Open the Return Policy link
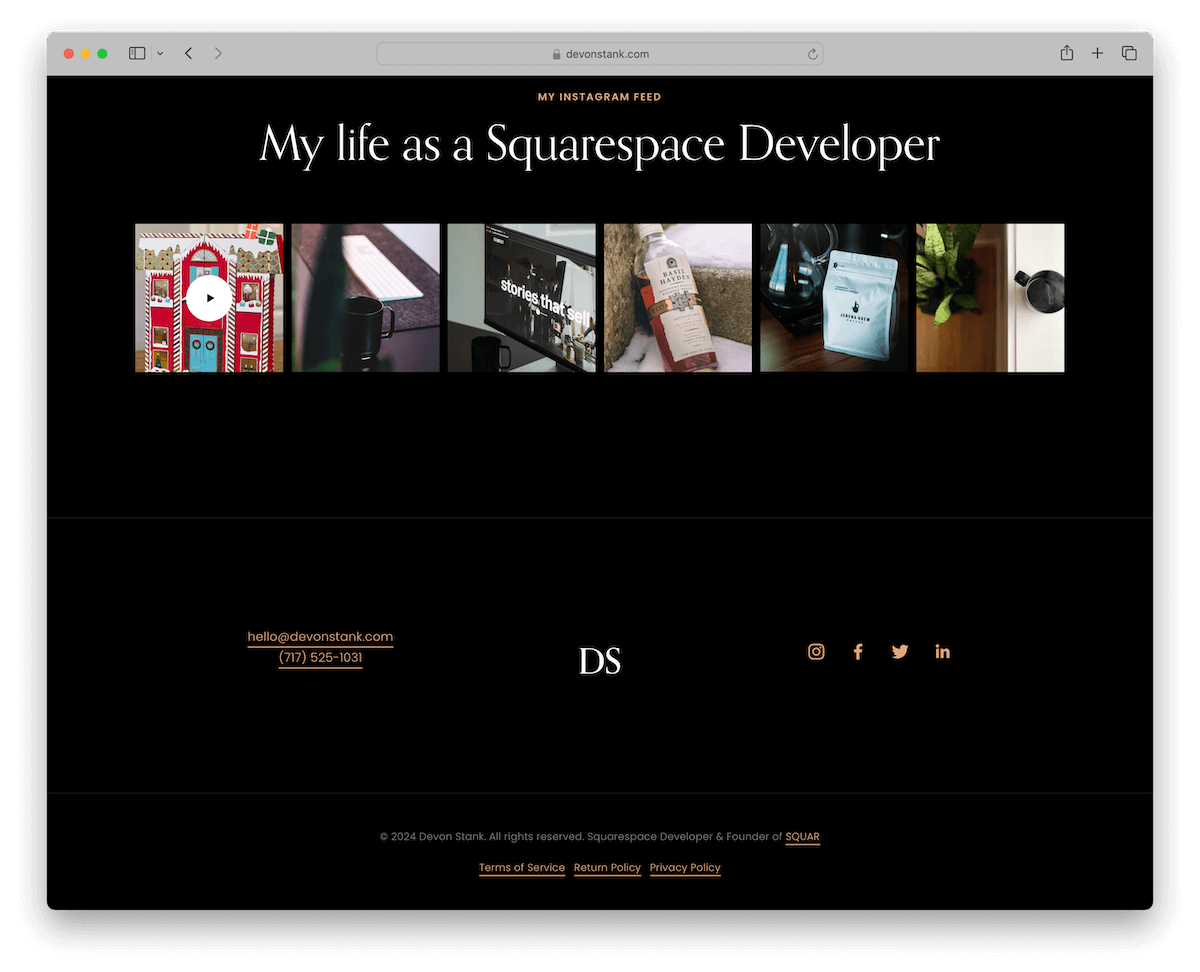 pyautogui.click(x=607, y=868)
